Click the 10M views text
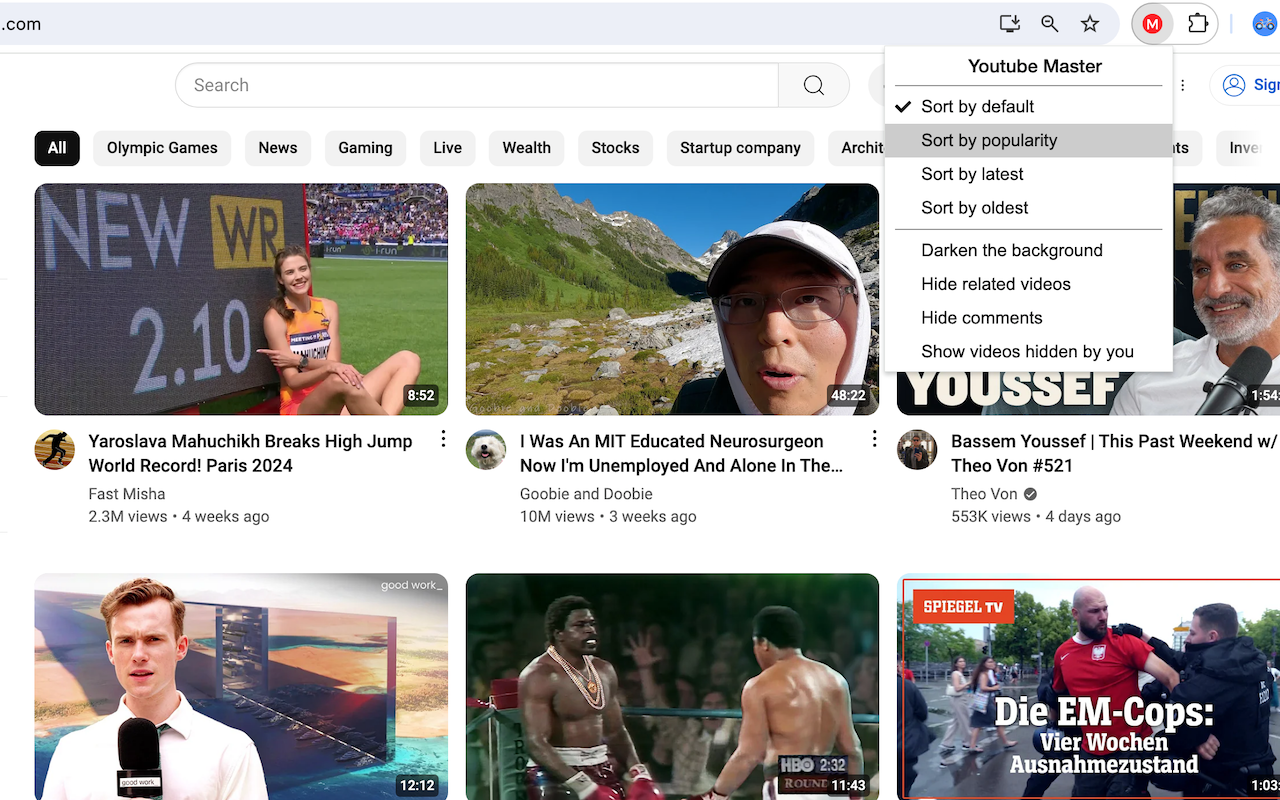 [x=557, y=517]
